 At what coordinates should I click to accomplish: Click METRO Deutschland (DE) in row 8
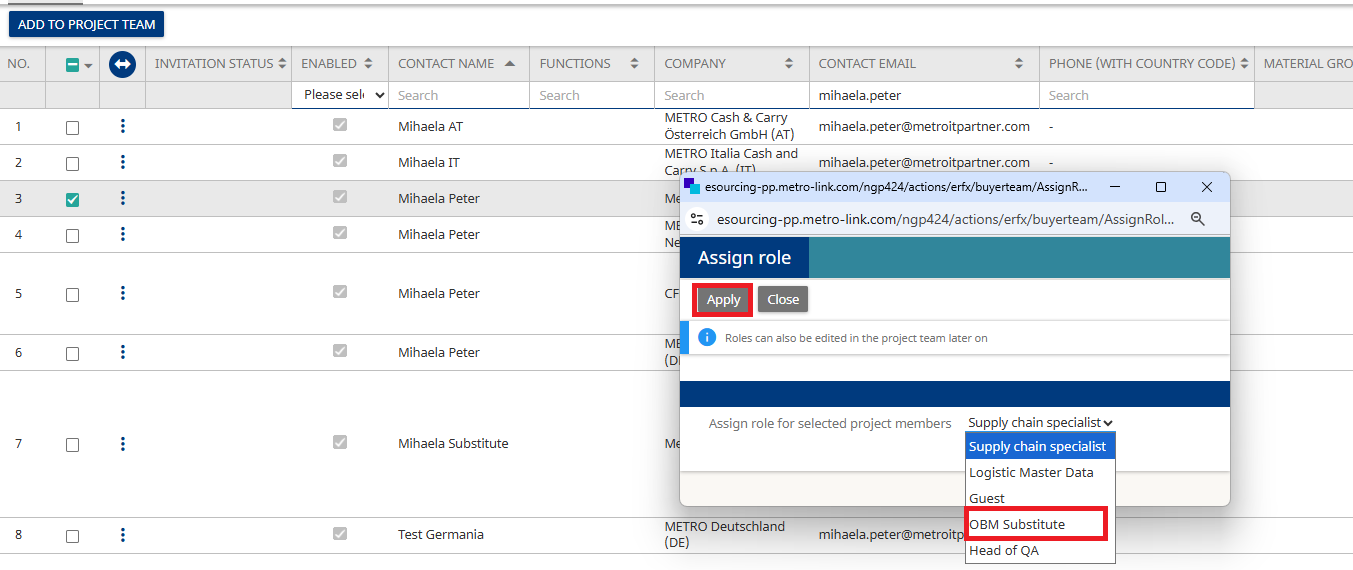click(725, 534)
